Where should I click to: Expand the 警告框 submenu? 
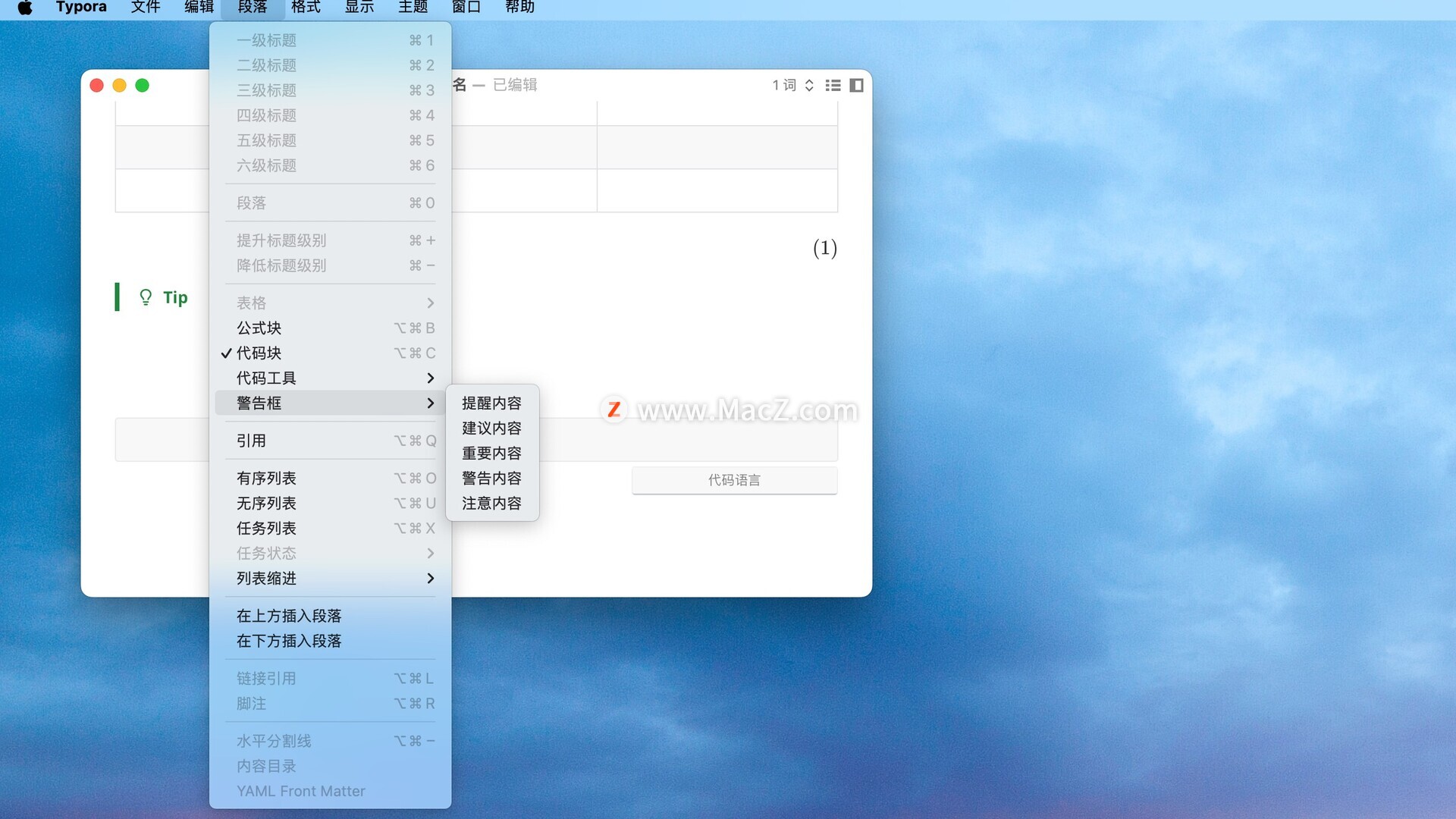(x=330, y=403)
